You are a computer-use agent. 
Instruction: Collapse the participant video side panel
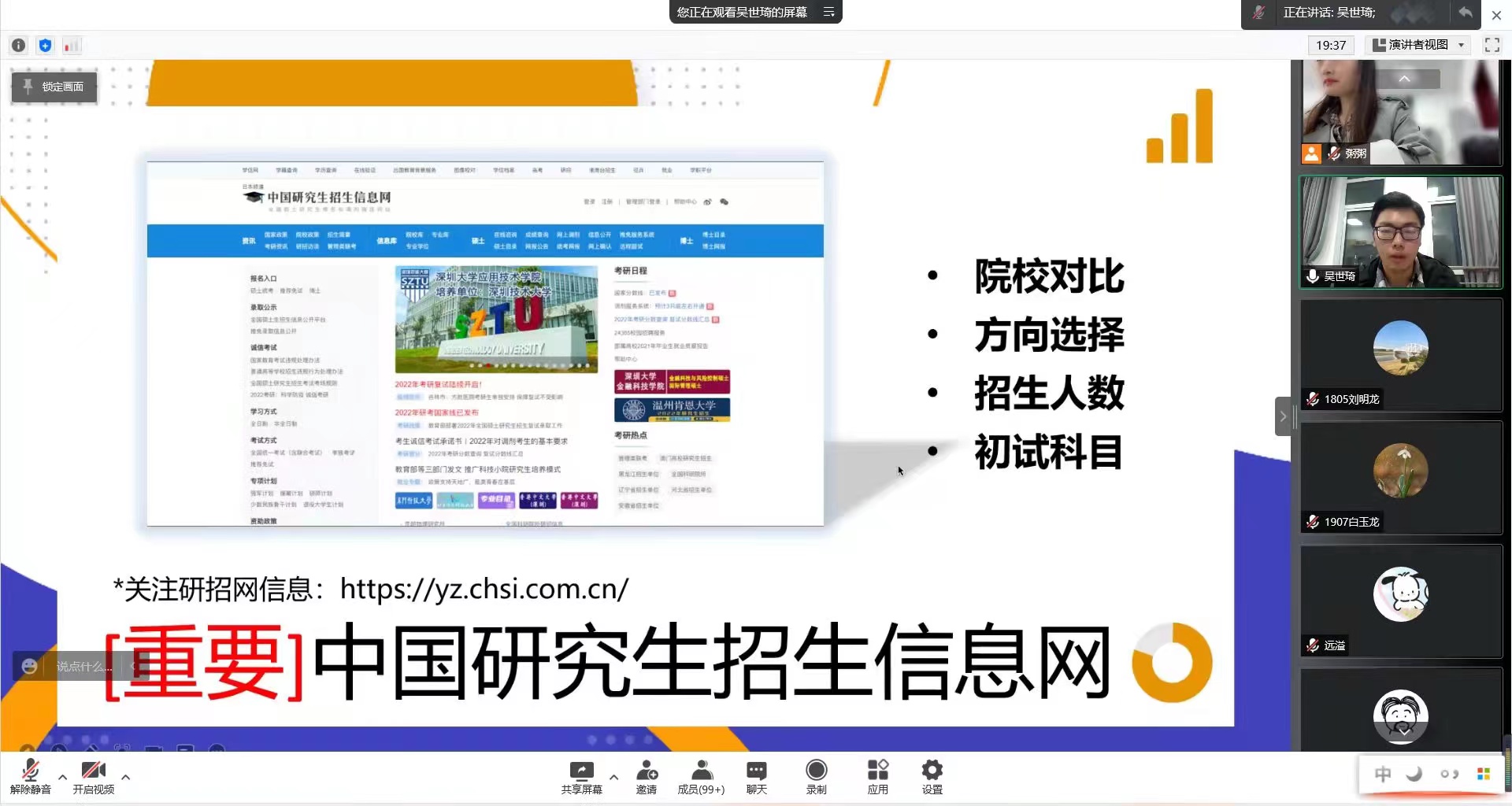click(1283, 416)
